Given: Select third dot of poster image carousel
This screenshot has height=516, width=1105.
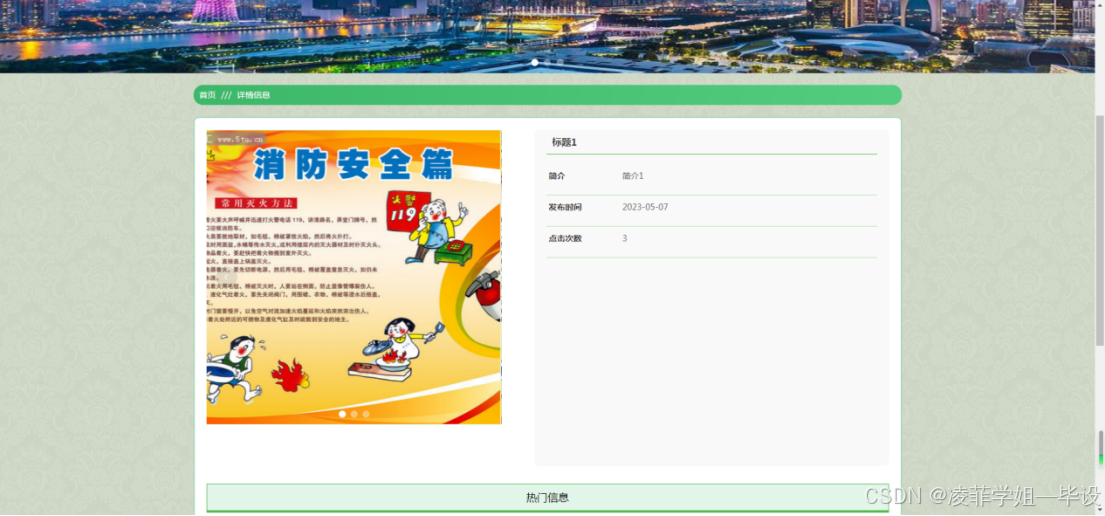Looking at the screenshot, I should coord(366,414).
